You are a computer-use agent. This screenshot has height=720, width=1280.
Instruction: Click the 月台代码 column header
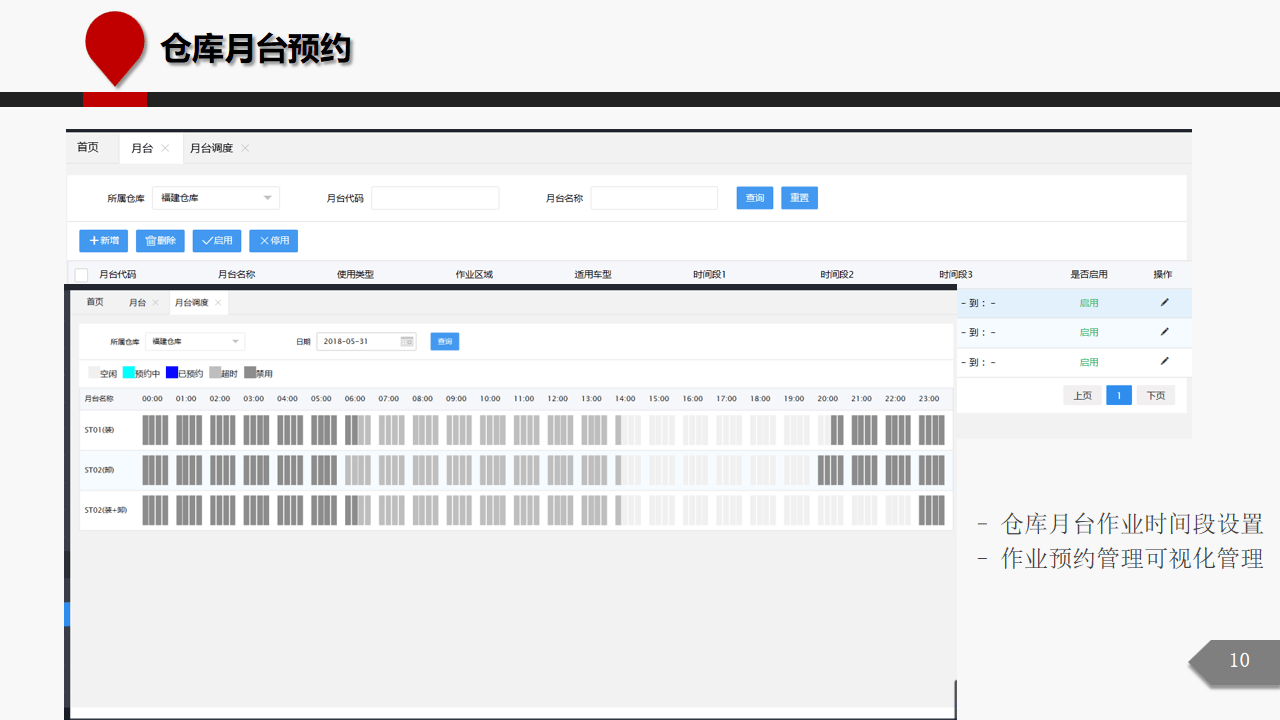[118, 274]
